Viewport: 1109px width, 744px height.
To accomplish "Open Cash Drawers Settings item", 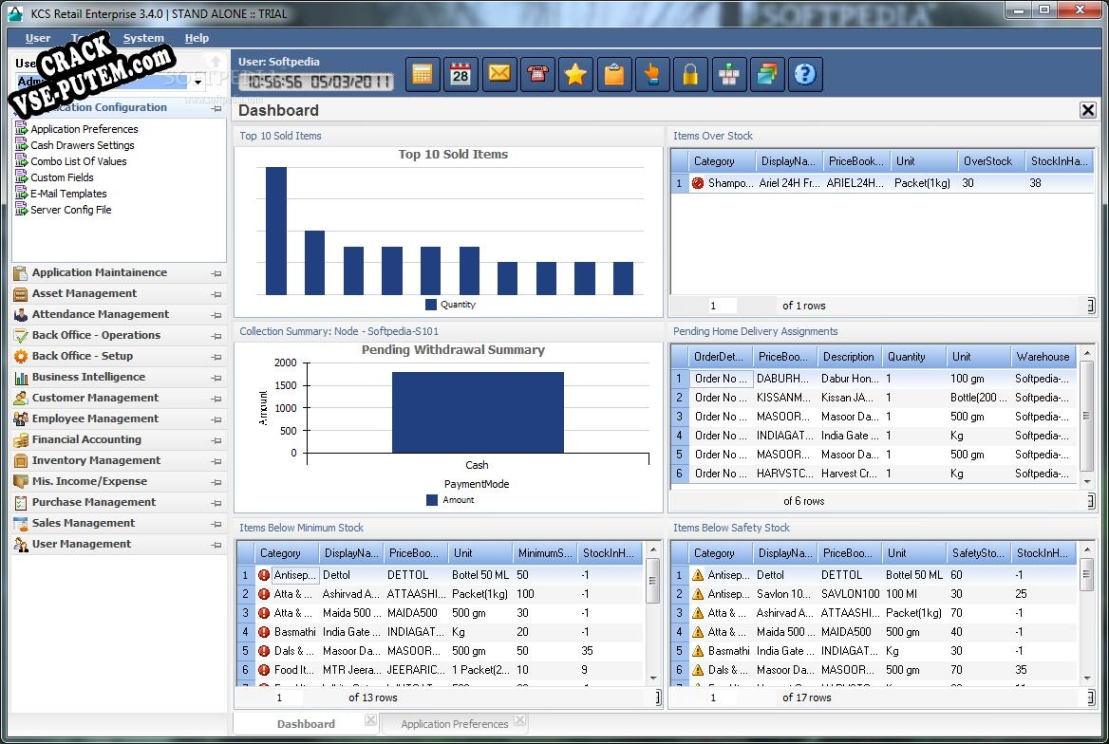I will [x=82, y=145].
